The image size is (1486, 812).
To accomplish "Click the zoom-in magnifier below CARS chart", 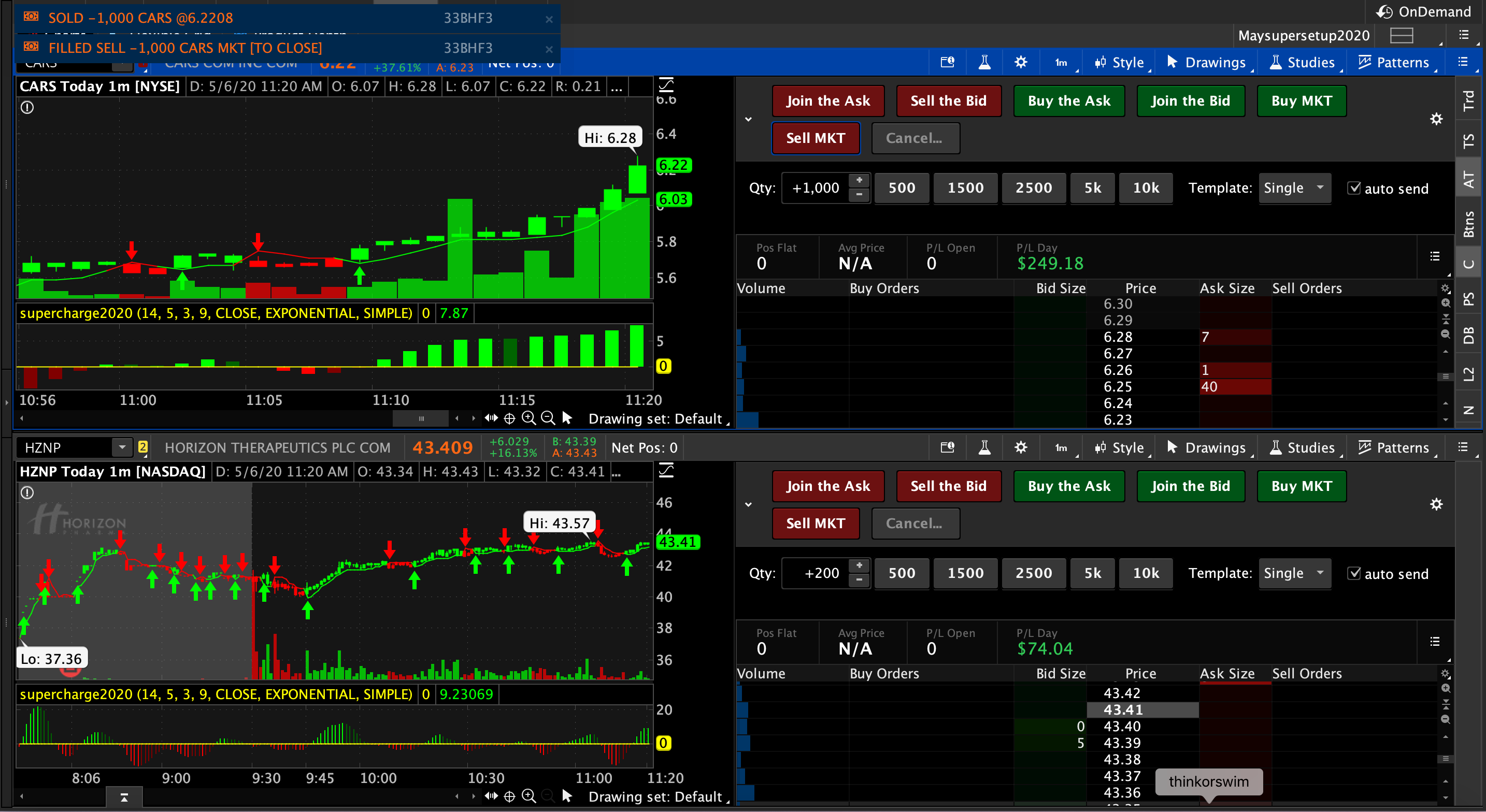I will [x=528, y=418].
